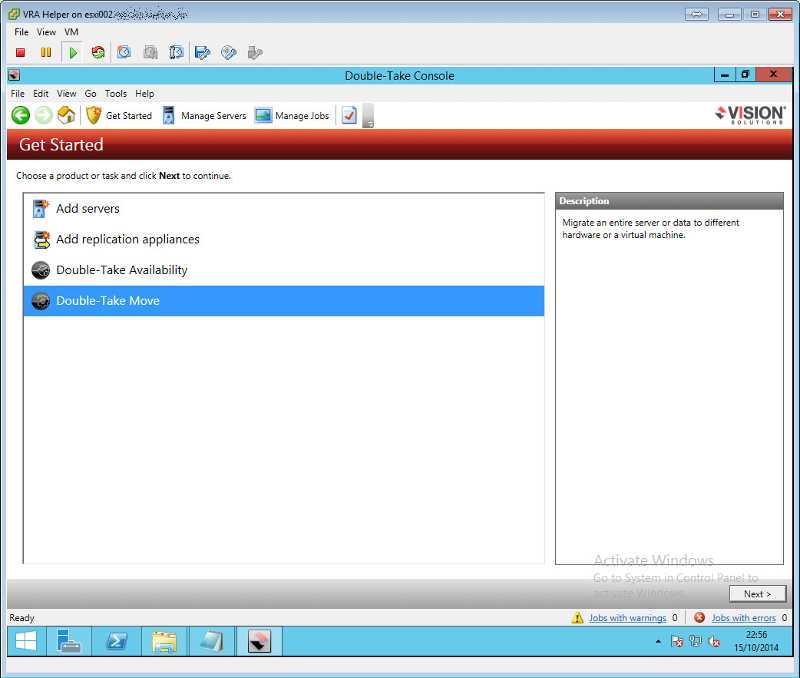The height and width of the screenshot is (678, 800).
Task: Click the Home house icon
Action: [x=66, y=115]
